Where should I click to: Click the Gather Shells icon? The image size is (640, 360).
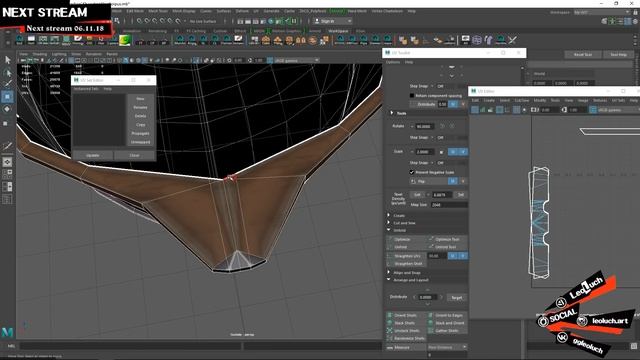point(431,331)
